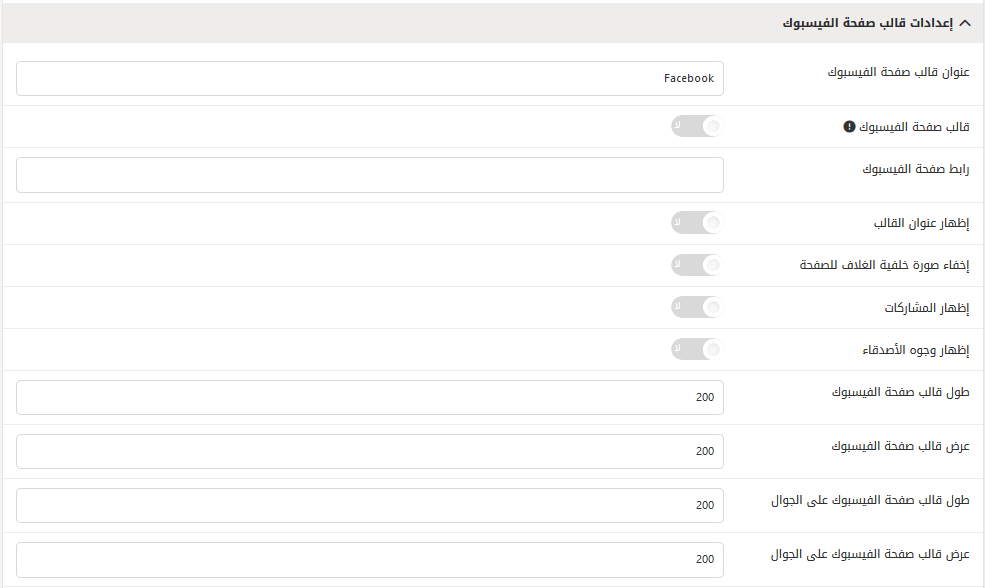This screenshot has height=588, width=985.
Task: Collapse the إعدادات قالب صفحة الفيسبوك section chevron
Action: (965, 23)
